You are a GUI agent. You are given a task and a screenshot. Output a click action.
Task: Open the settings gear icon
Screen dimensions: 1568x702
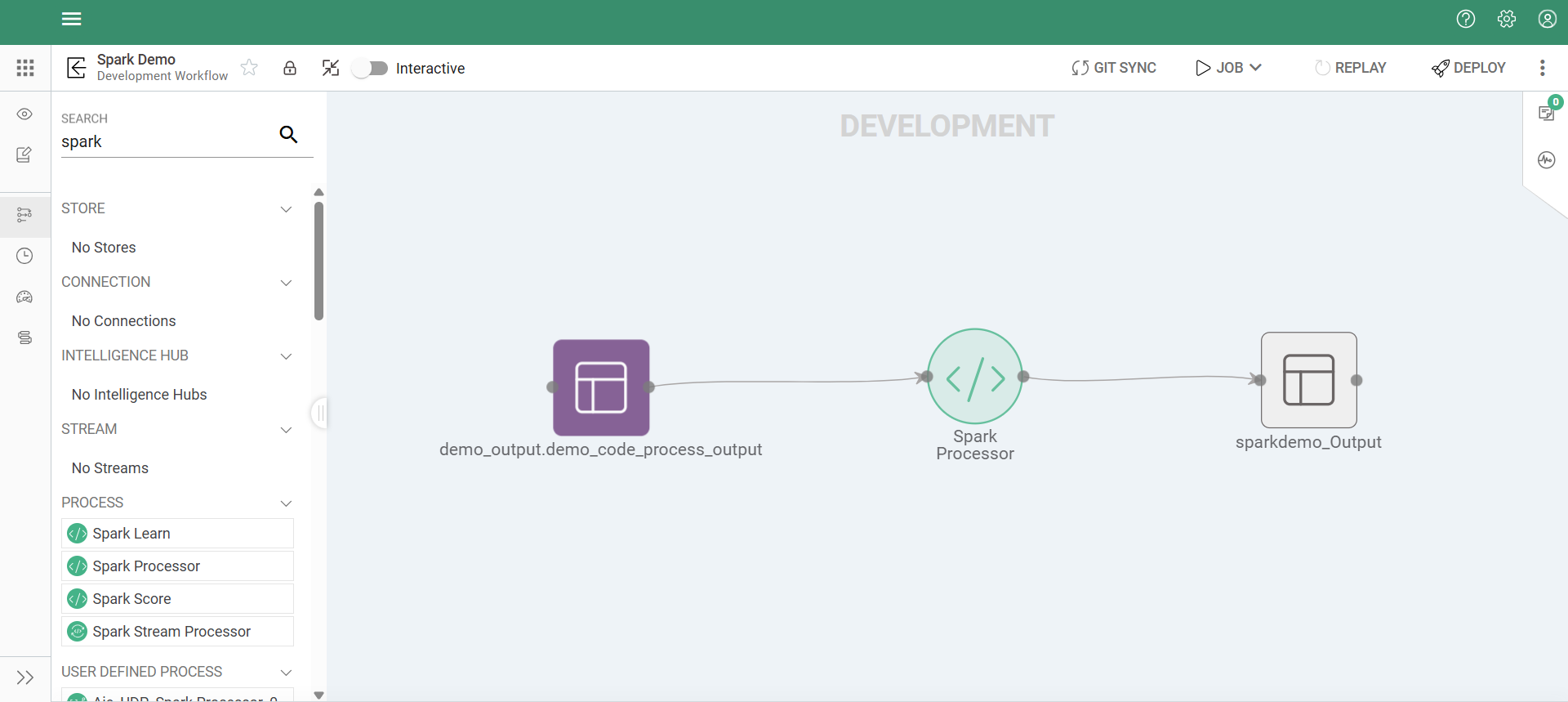[x=1506, y=19]
